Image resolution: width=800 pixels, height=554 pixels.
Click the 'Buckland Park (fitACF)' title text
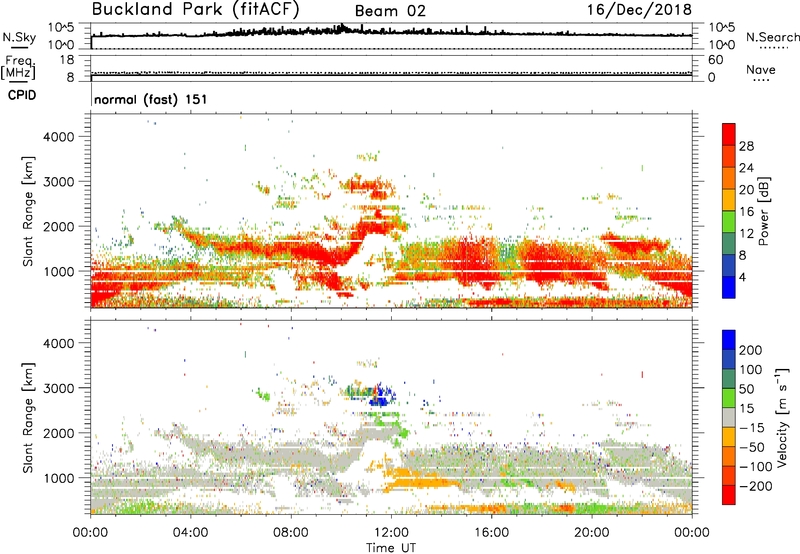[x=195, y=9]
